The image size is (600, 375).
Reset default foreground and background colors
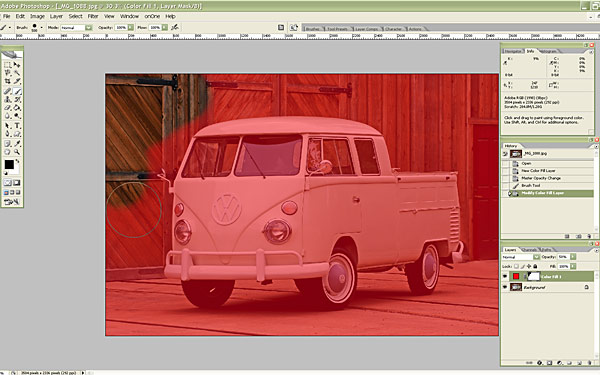point(6,173)
